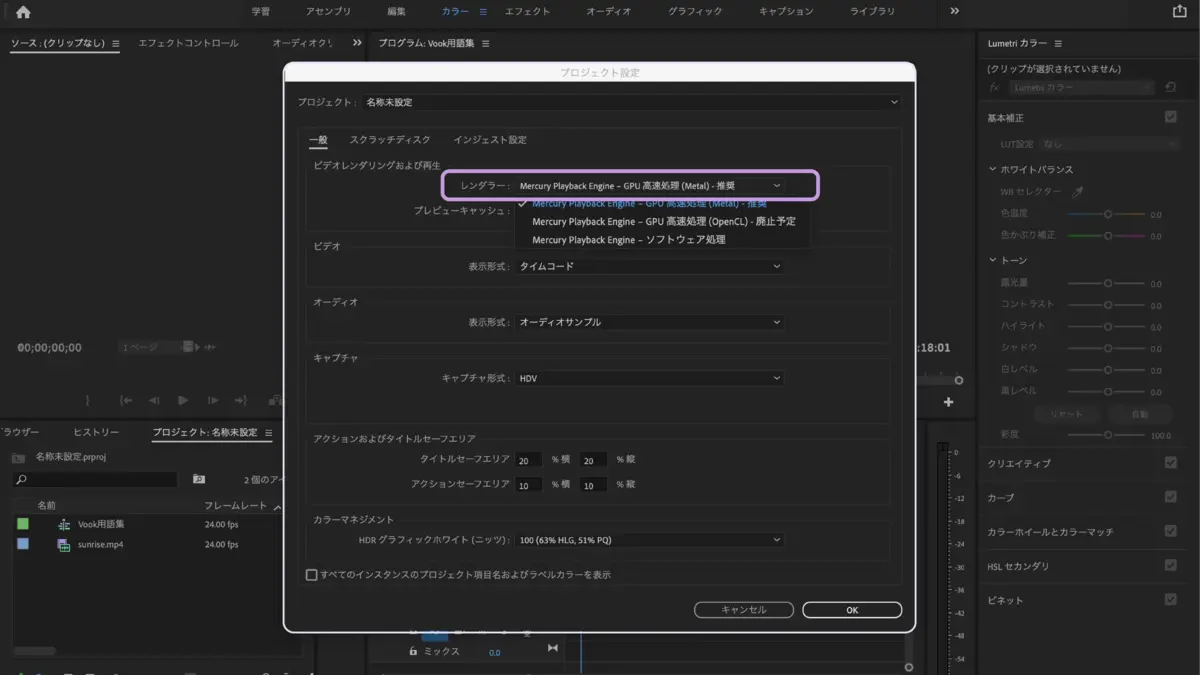Click the Cancel button in dialog
The width and height of the screenshot is (1200, 675).
744,610
